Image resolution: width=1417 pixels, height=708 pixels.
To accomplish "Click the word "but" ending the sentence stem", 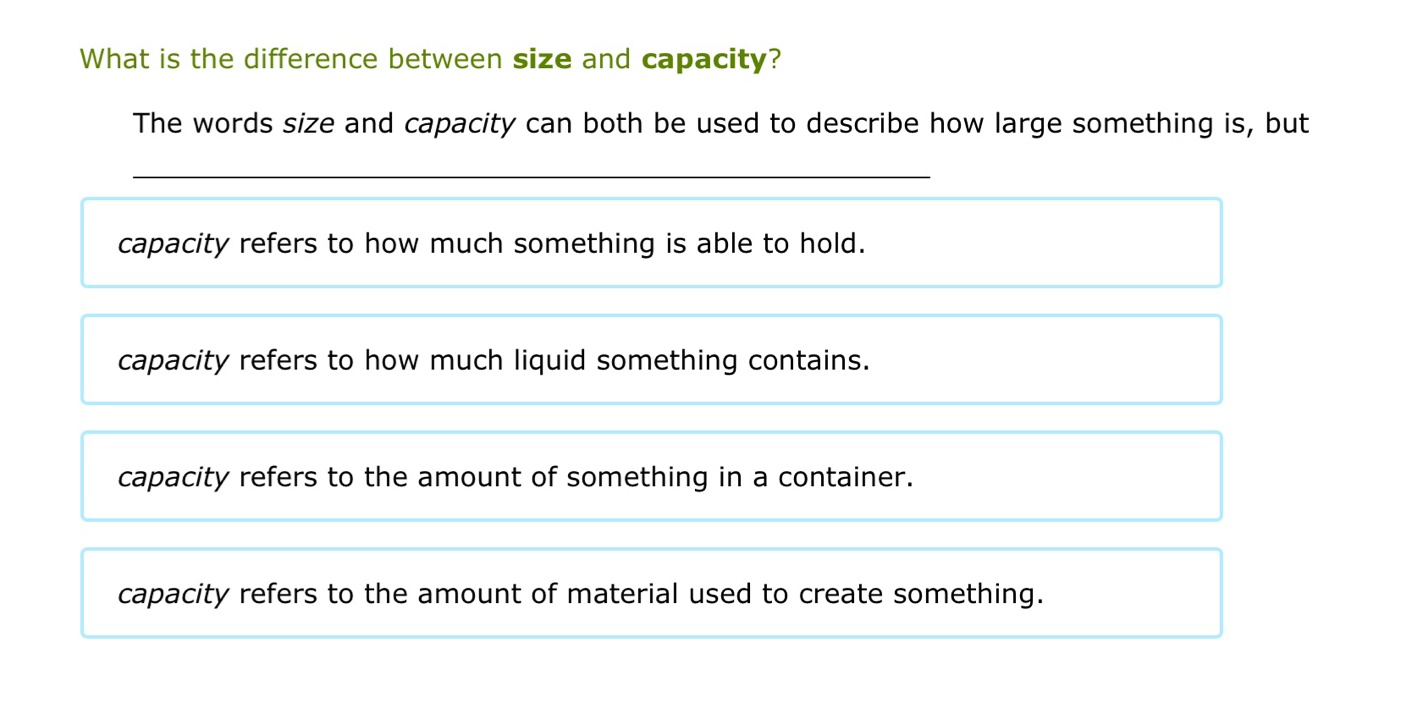I will (1287, 124).
